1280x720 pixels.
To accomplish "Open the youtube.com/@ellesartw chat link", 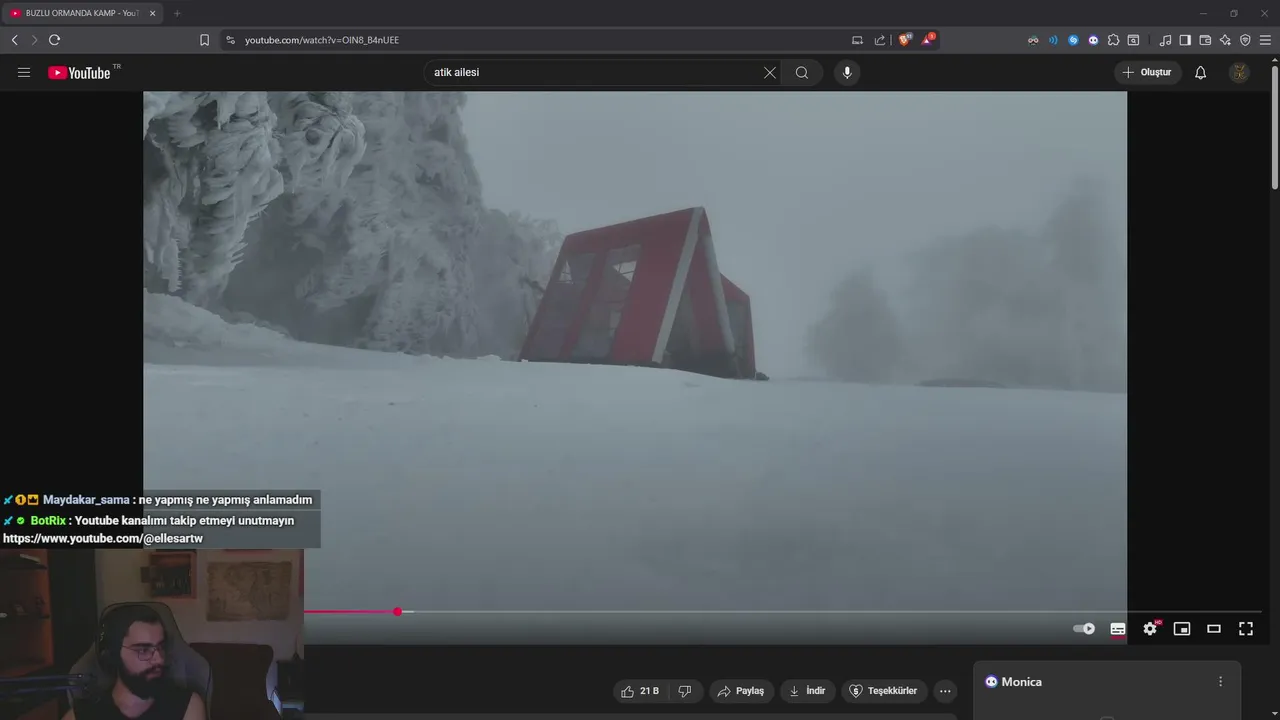I will point(103,539).
